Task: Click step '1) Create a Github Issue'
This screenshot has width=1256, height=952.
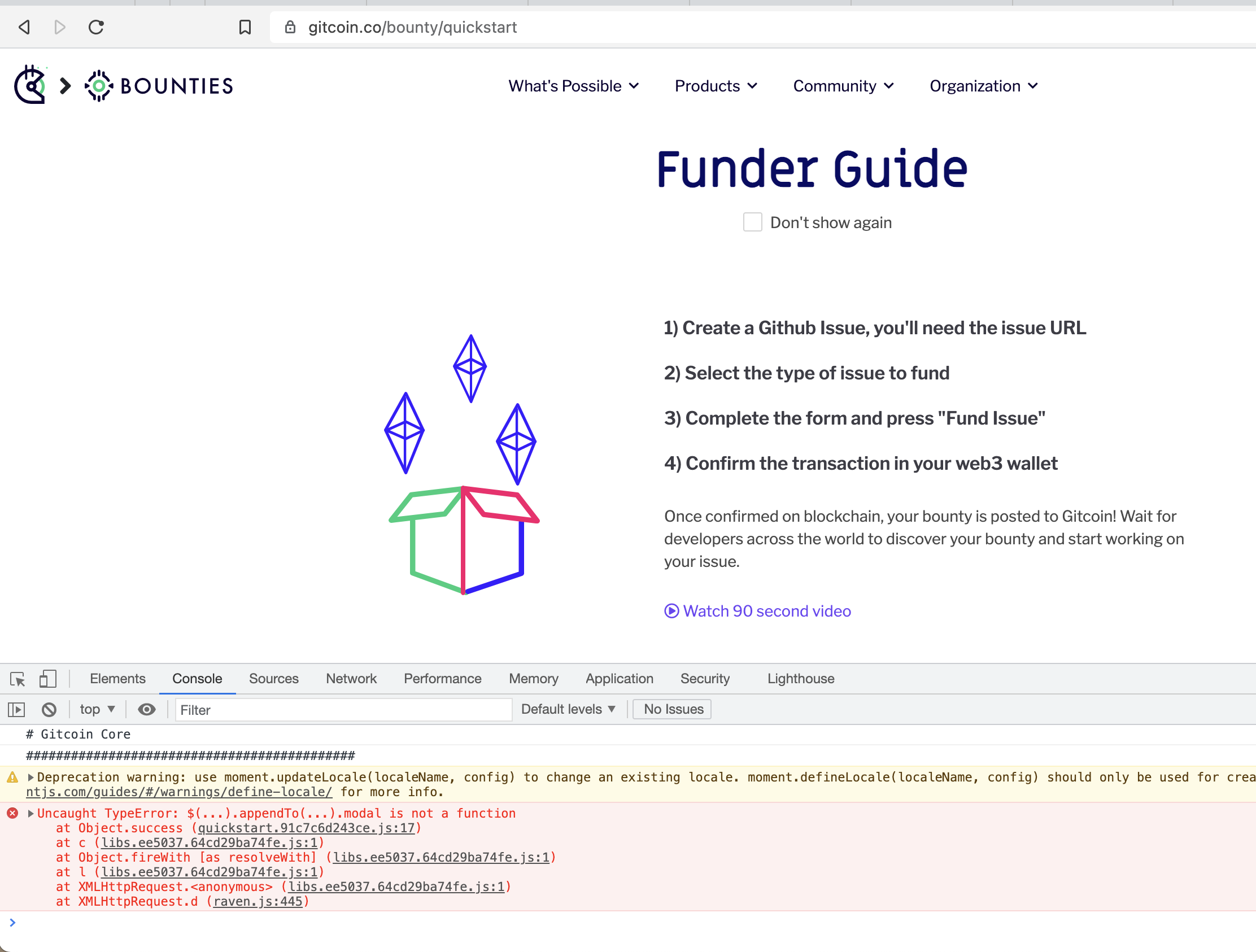Action: [x=875, y=328]
